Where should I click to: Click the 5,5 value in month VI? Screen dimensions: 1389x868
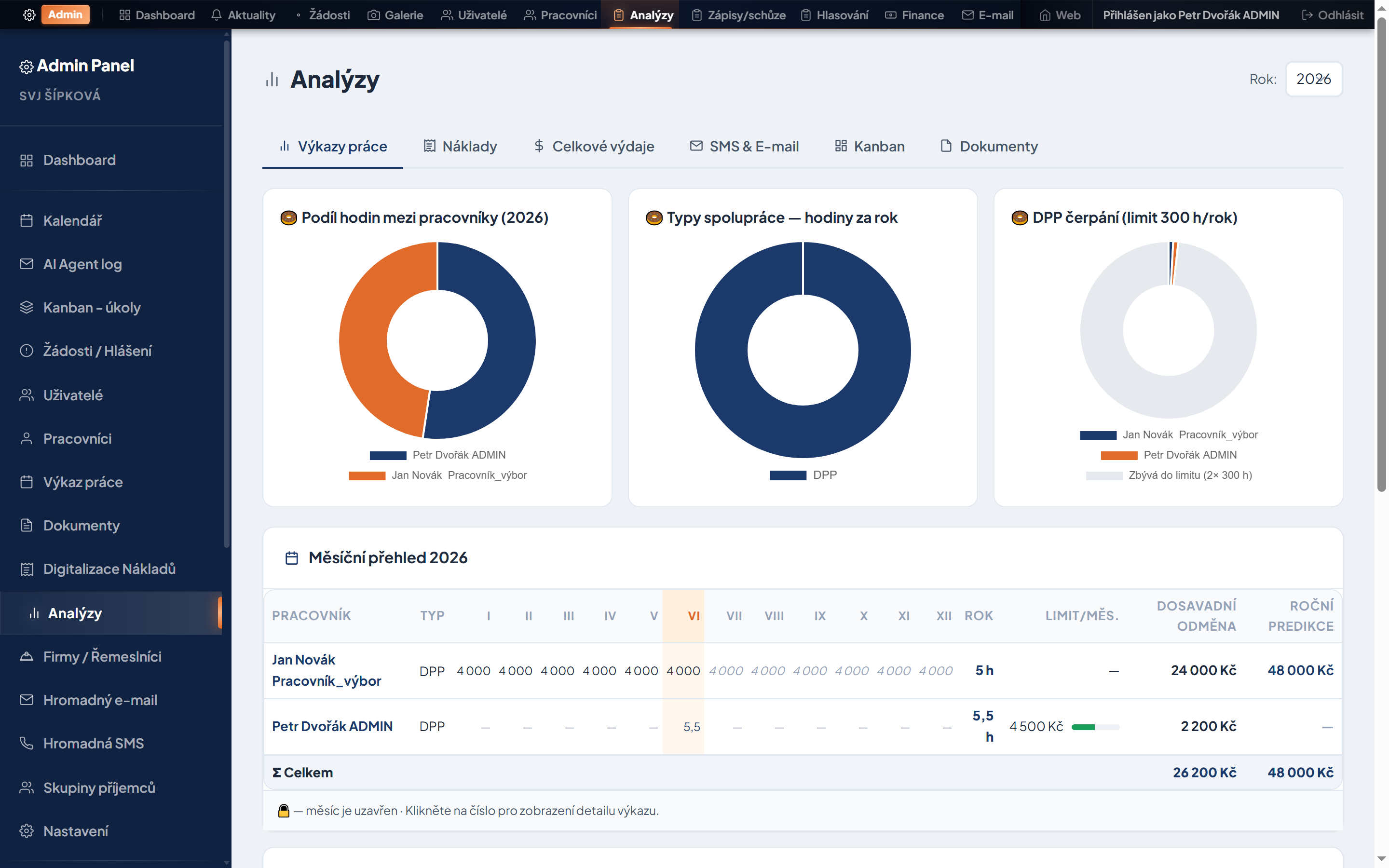tap(692, 727)
